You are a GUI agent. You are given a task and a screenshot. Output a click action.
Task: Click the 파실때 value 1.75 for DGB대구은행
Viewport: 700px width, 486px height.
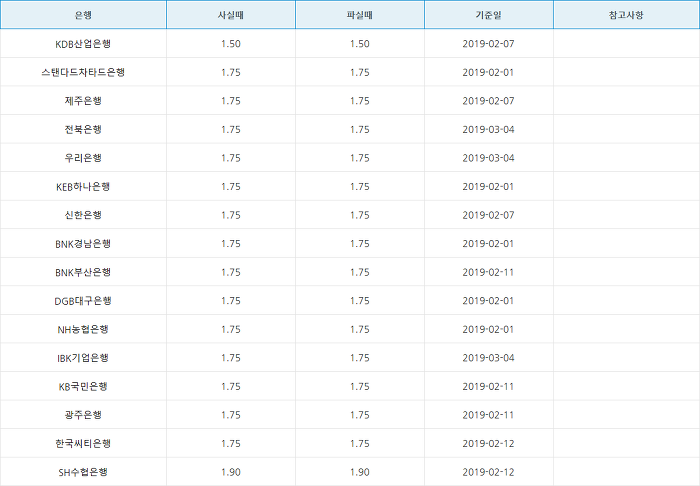[360, 301]
